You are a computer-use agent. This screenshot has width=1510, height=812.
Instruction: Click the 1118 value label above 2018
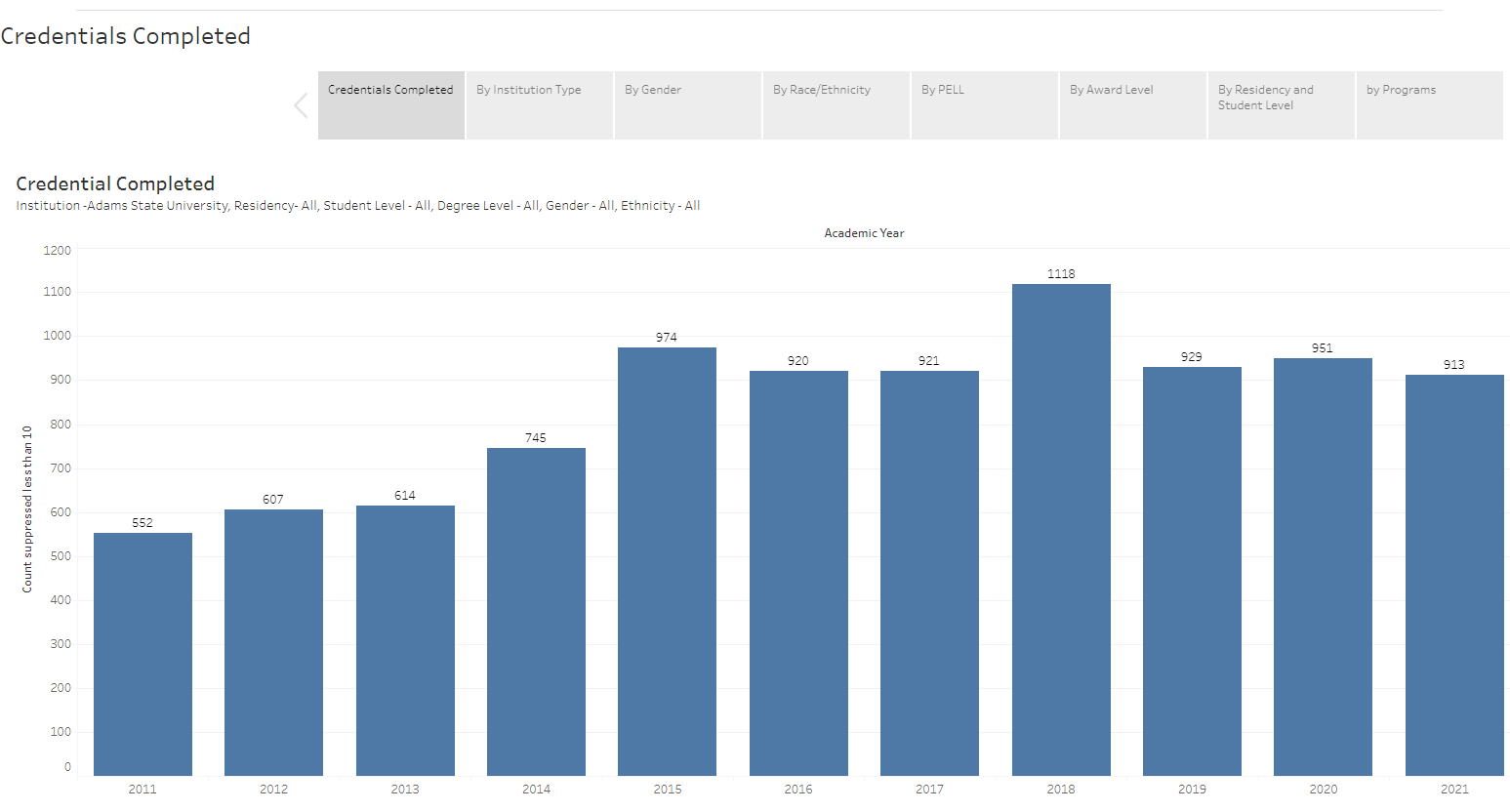click(x=1061, y=274)
